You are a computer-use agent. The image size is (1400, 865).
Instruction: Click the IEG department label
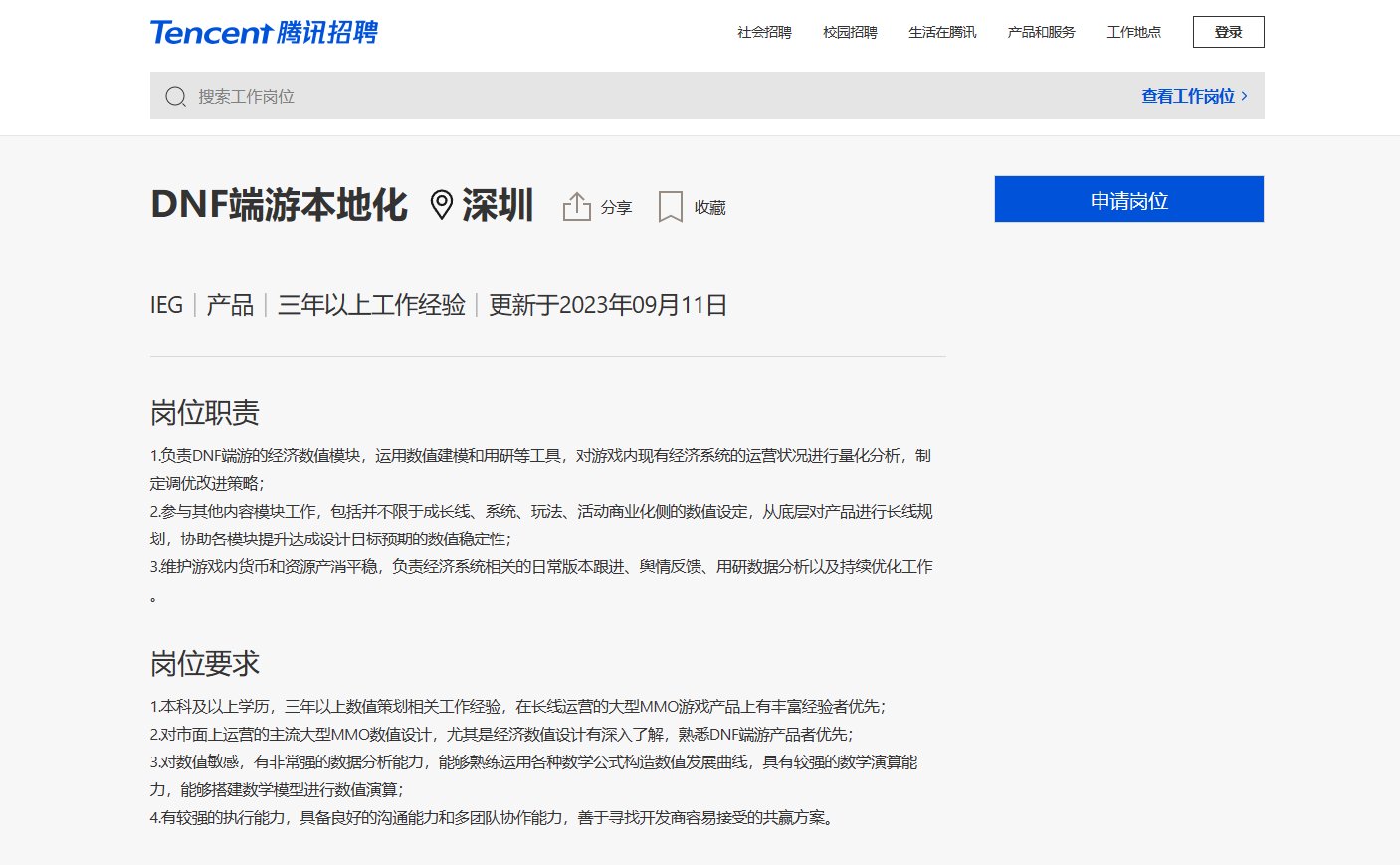click(x=166, y=305)
